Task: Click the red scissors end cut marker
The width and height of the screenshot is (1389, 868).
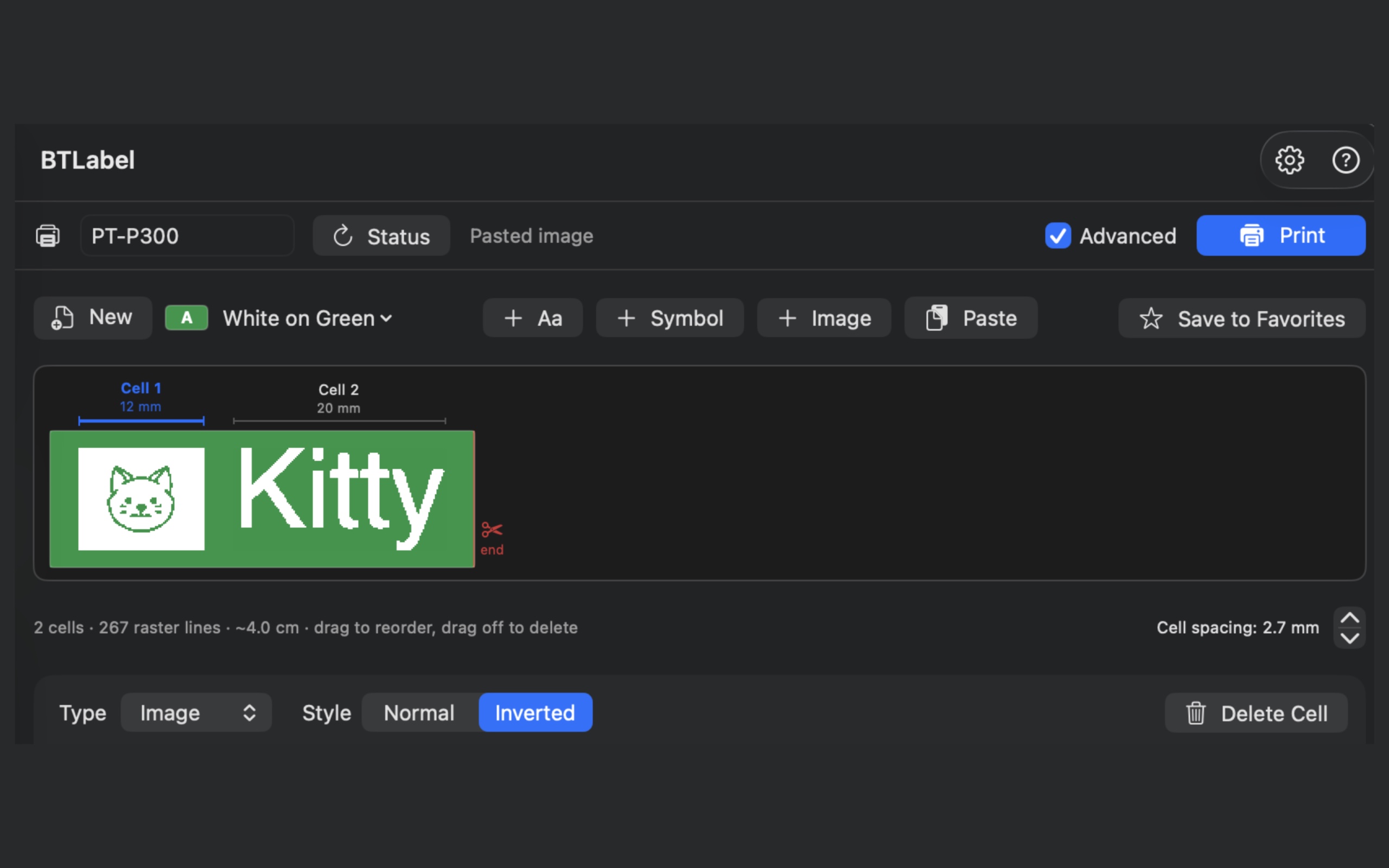Action: [x=492, y=538]
